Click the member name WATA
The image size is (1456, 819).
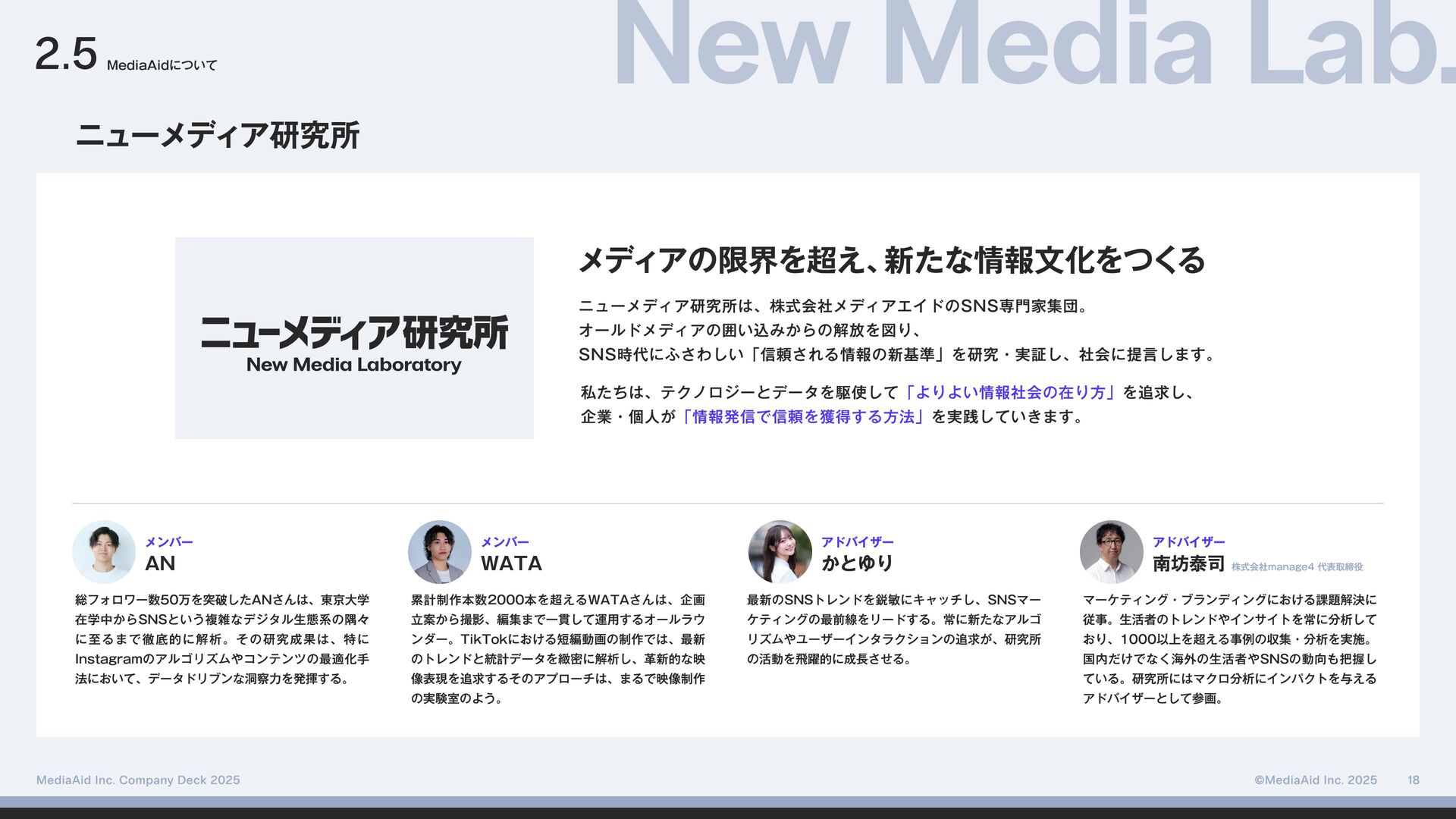pyautogui.click(x=511, y=563)
